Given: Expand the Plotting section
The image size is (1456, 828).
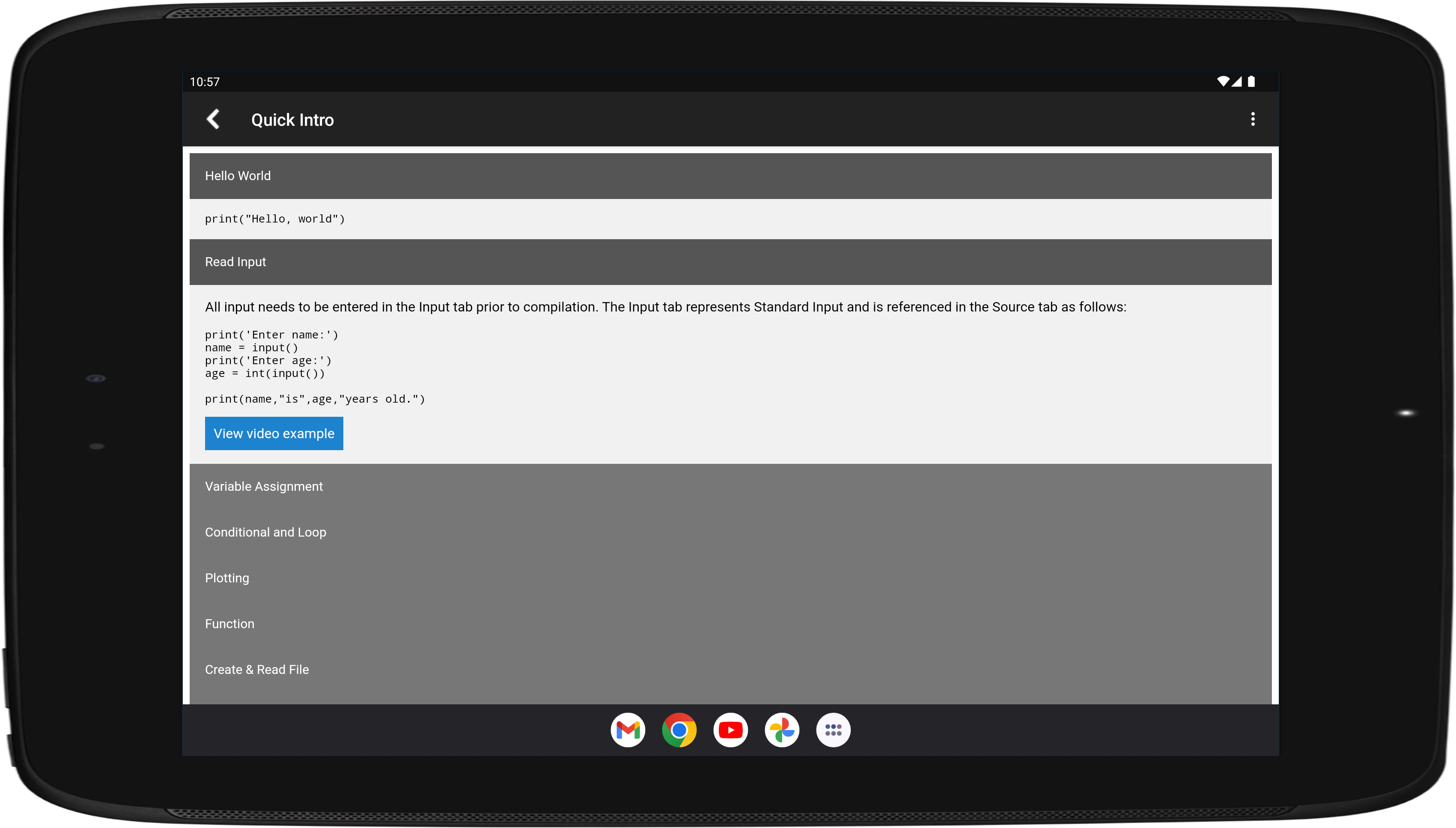Looking at the screenshot, I should coord(730,578).
